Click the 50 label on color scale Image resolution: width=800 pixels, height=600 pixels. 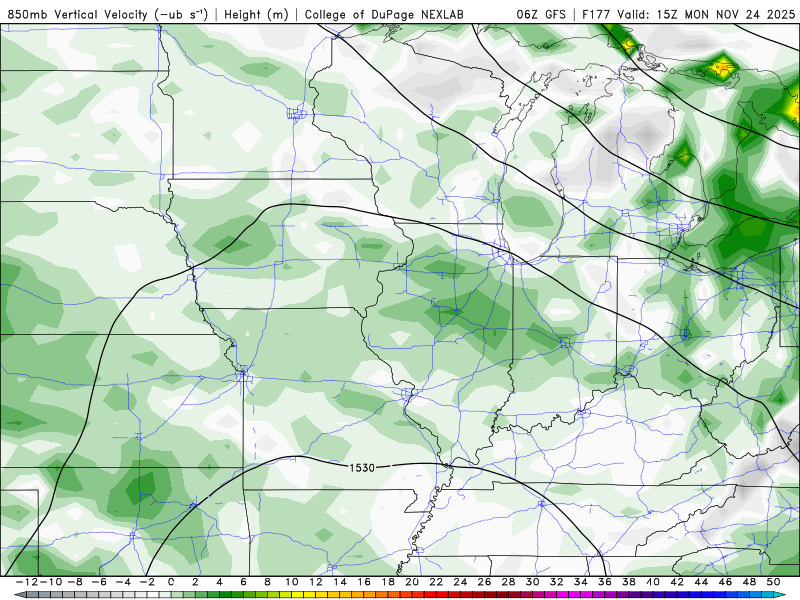[773, 582]
